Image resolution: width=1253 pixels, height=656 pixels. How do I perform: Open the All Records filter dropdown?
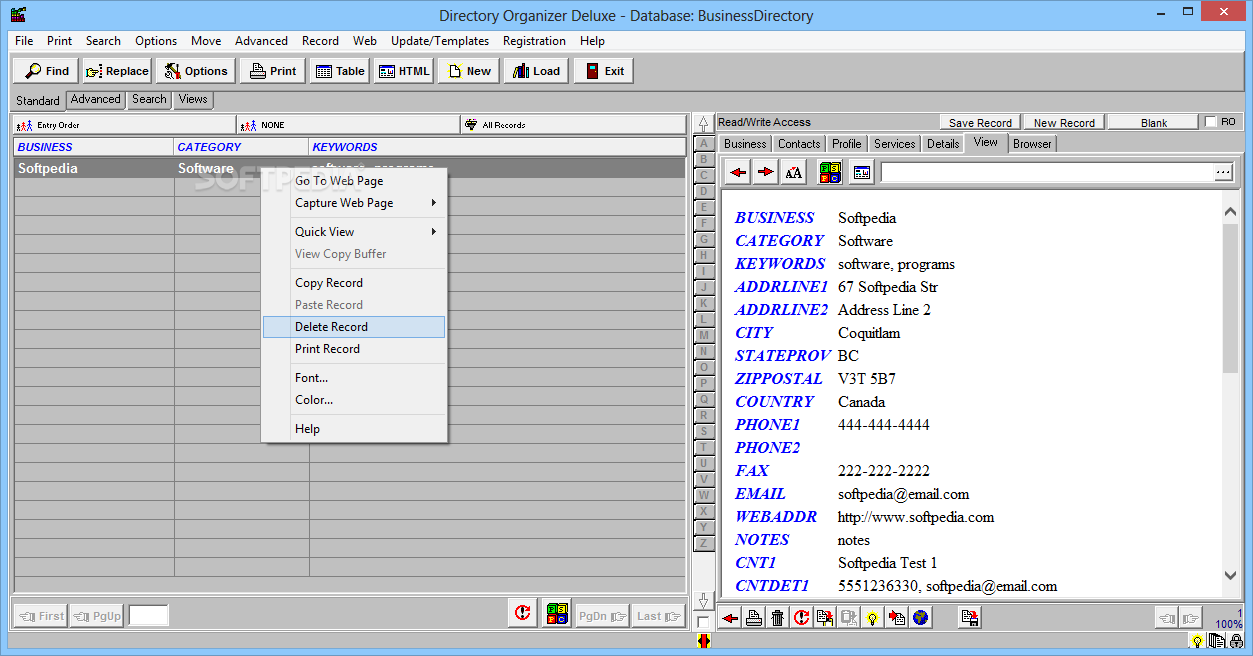pyautogui.click(x=573, y=125)
